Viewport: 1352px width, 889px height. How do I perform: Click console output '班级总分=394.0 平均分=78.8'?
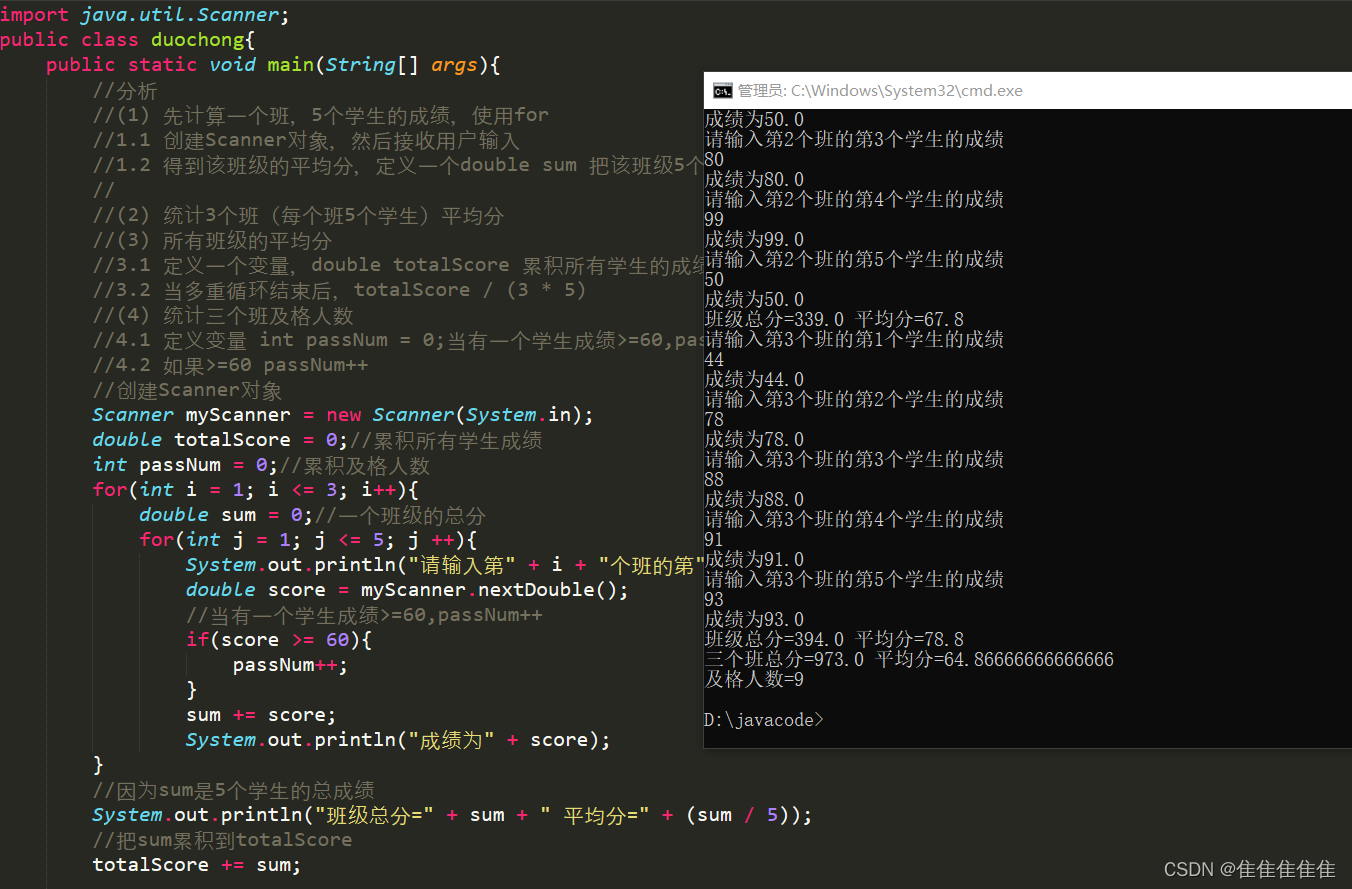[x=834, y=640]
